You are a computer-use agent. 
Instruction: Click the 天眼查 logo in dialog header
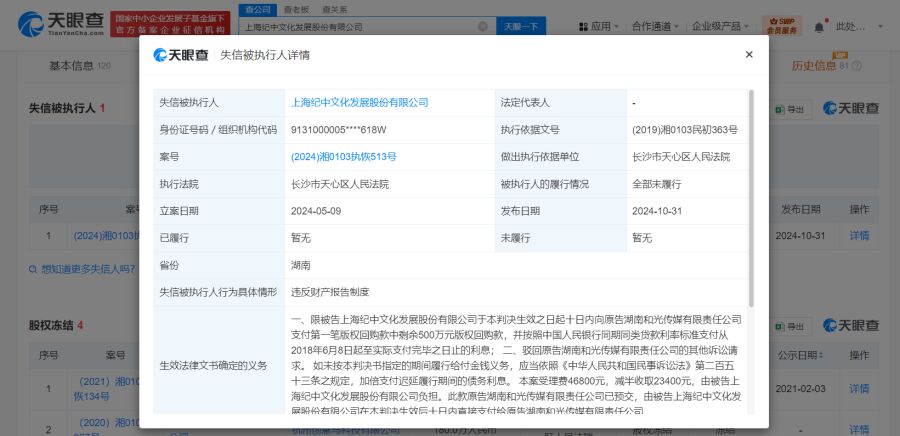click(x=180, y=55)
